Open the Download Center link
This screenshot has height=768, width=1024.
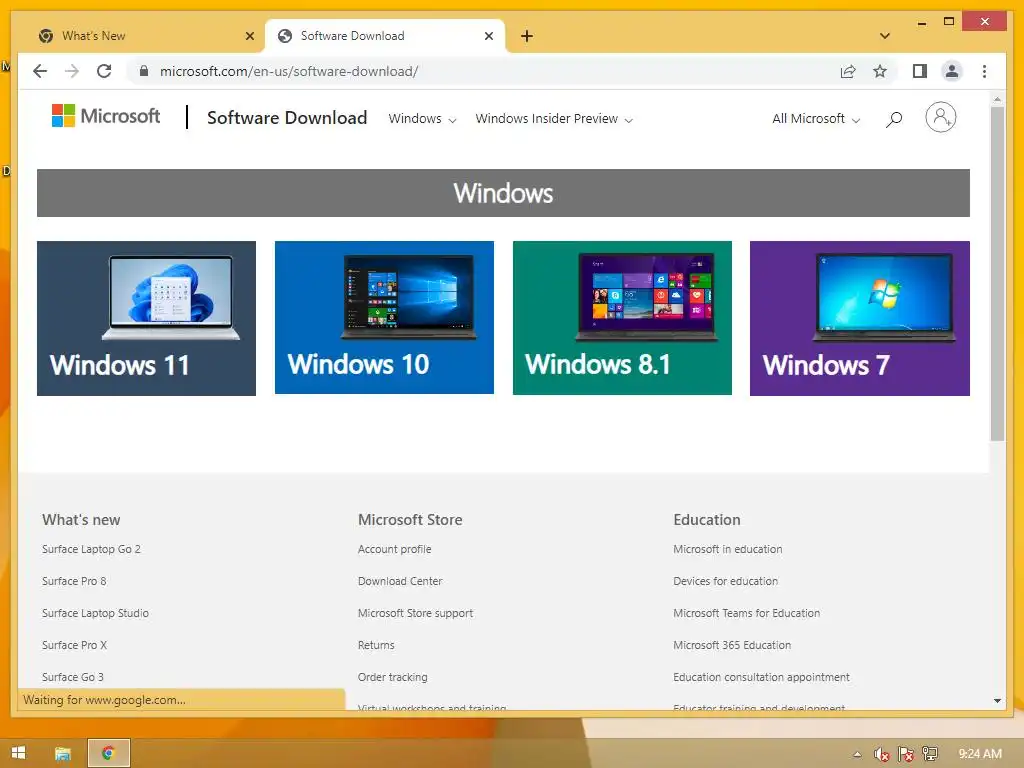click(x=400, y=581)
